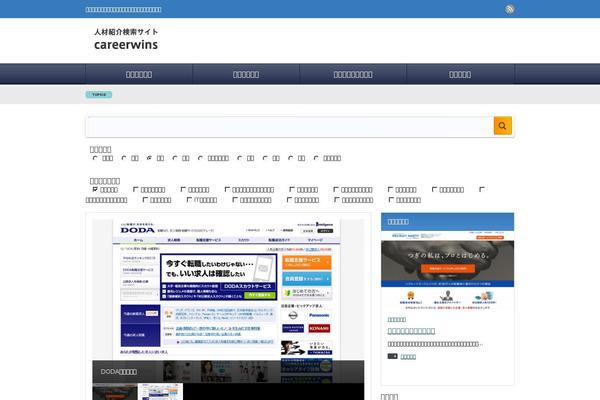
Task: Focus the large search input field
Action: coord(290,126)
